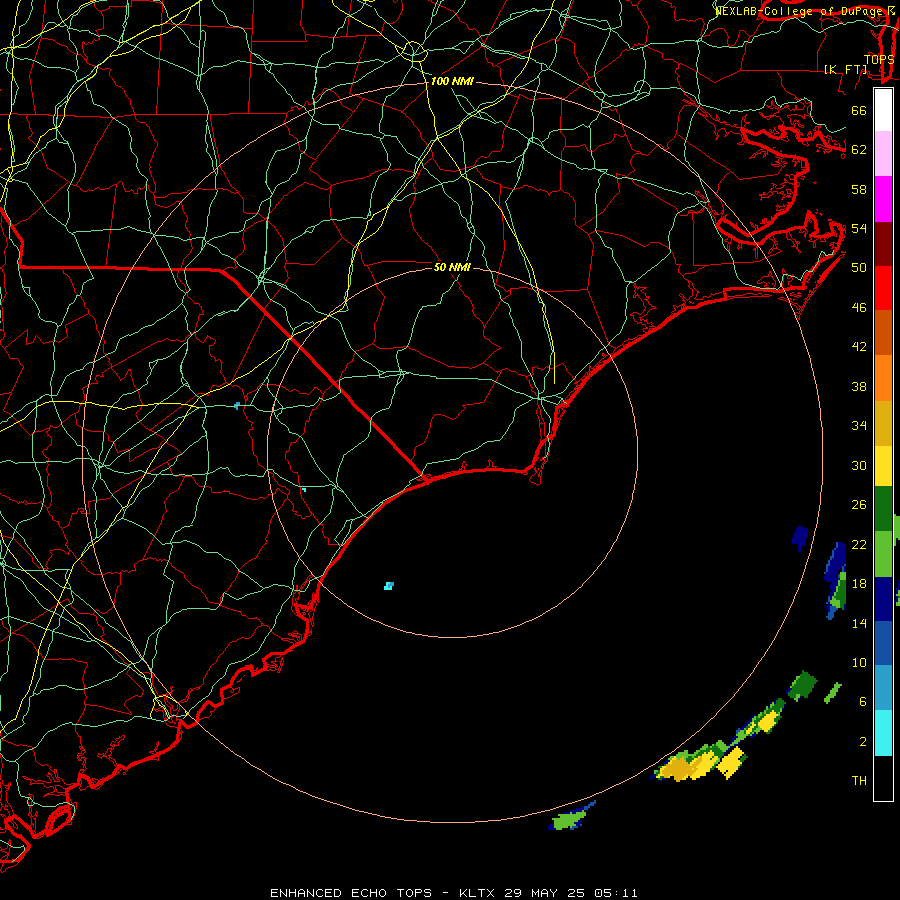Click the gold 38 kft legend swatch

883,423
